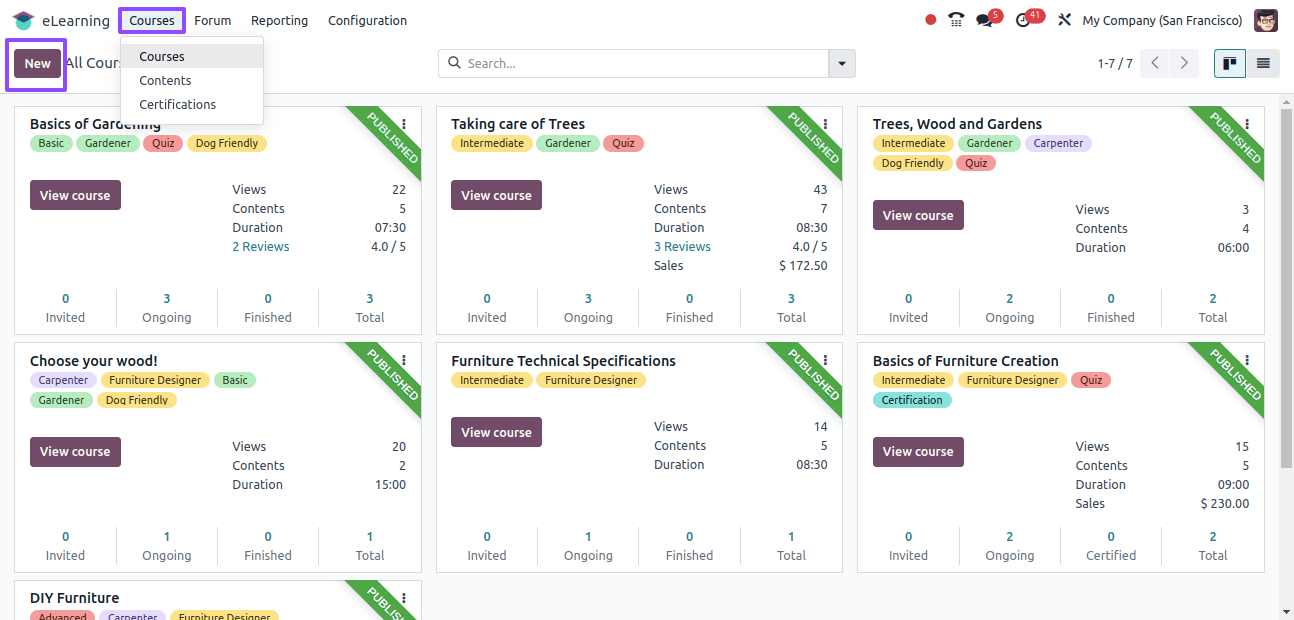Click Quiz tag on Taking care of Trees
1294x620 pixels.
click(x=623, y=143)
